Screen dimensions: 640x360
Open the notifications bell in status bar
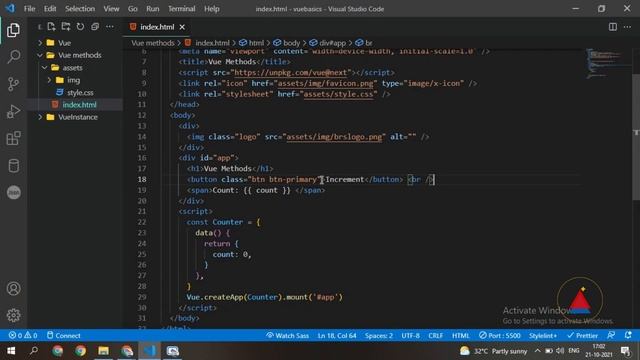click(628, 336)
